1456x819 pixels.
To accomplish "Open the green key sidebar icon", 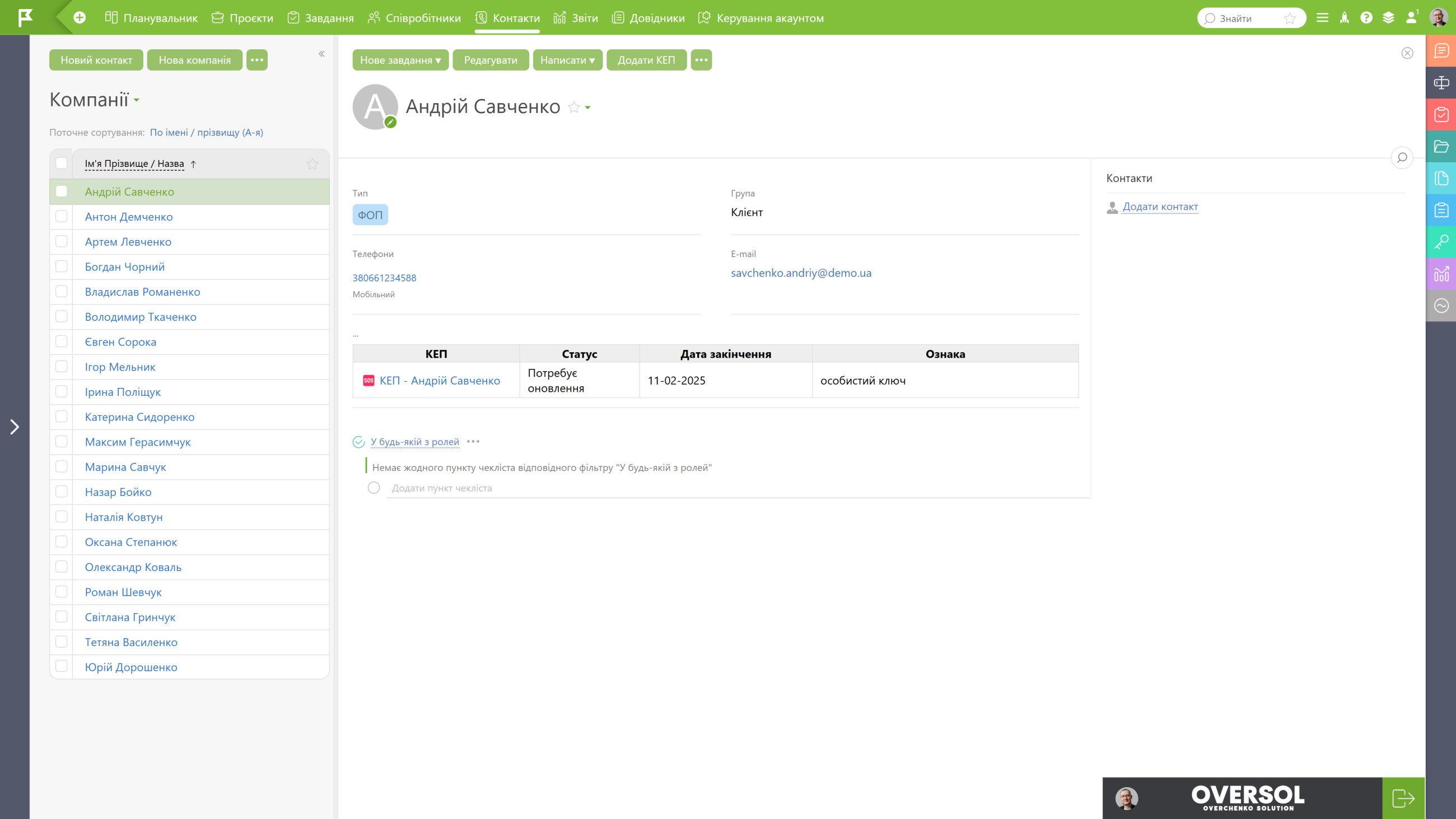I will [x=1441, y=242].
